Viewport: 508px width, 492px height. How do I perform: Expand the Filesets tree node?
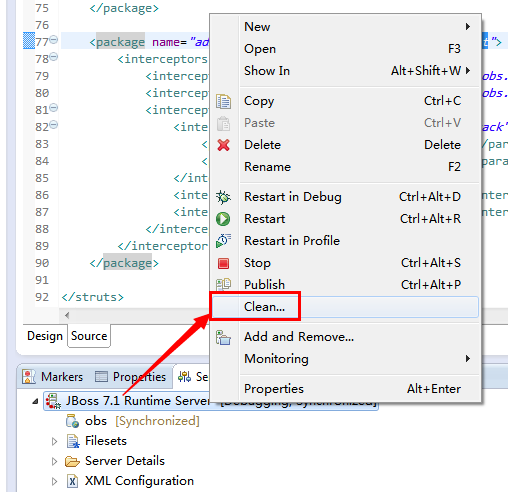click(54, 441)
